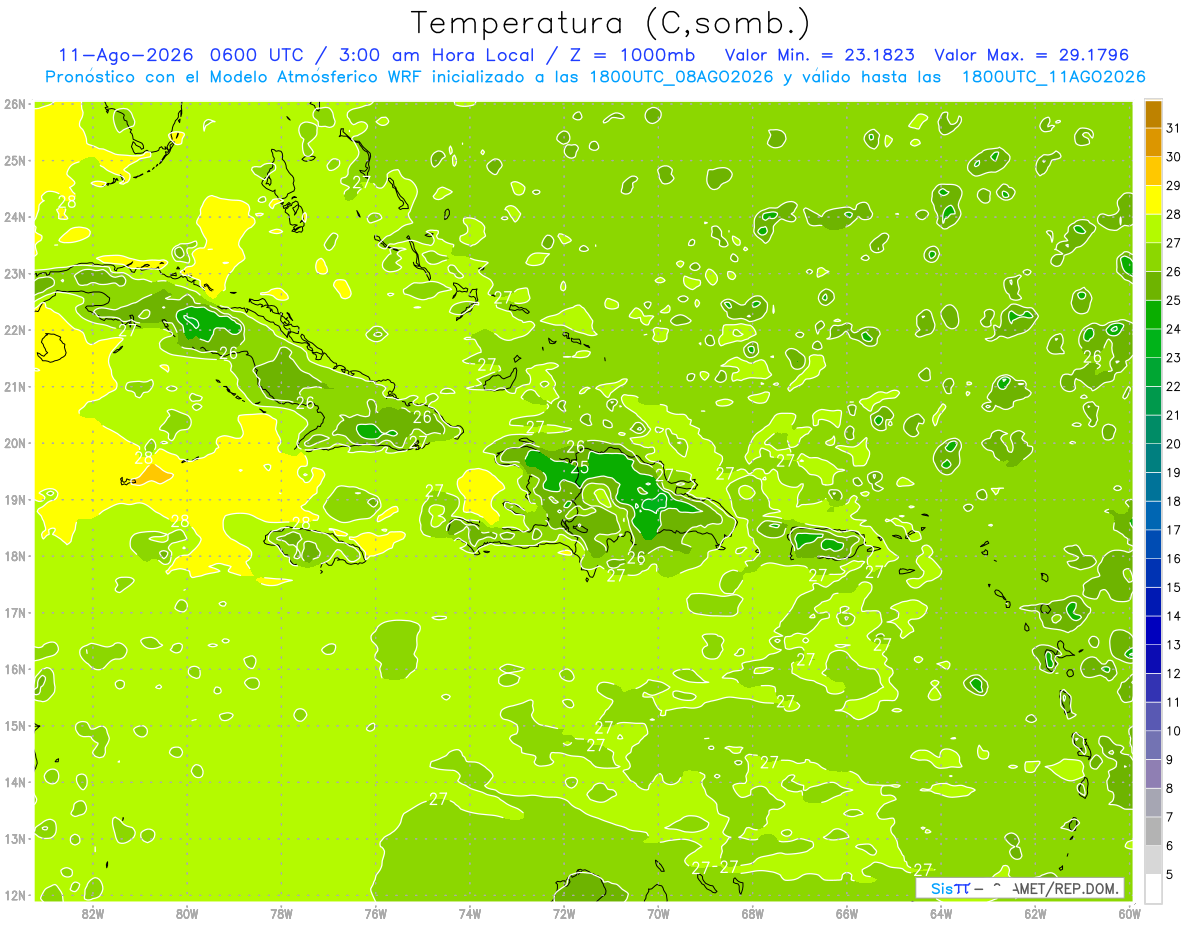This screenshot has width=1200, height=927.
Task: Click the '72W' longitude axis label
Action: pos(564,913)
